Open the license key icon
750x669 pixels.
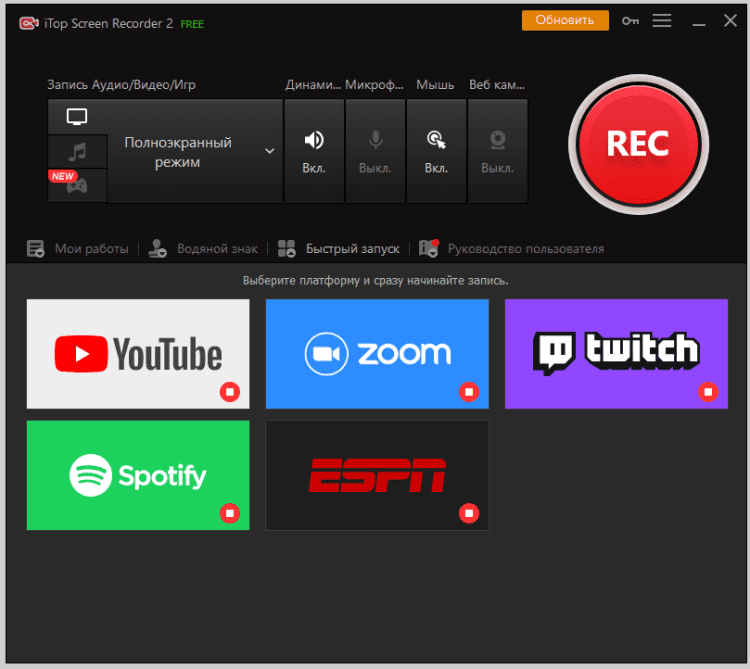coord(630,21)
